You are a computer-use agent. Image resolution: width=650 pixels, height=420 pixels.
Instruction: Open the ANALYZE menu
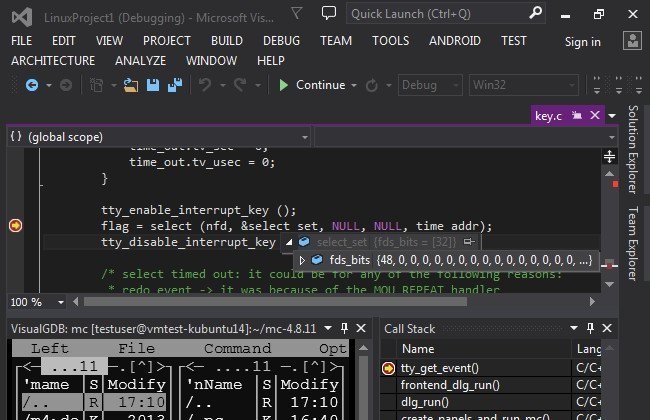point(141,61)
